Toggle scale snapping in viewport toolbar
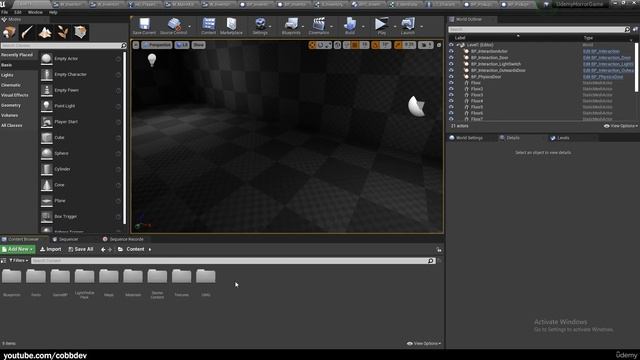The width and height of the screenshot is (640, 360). [398, 45]
